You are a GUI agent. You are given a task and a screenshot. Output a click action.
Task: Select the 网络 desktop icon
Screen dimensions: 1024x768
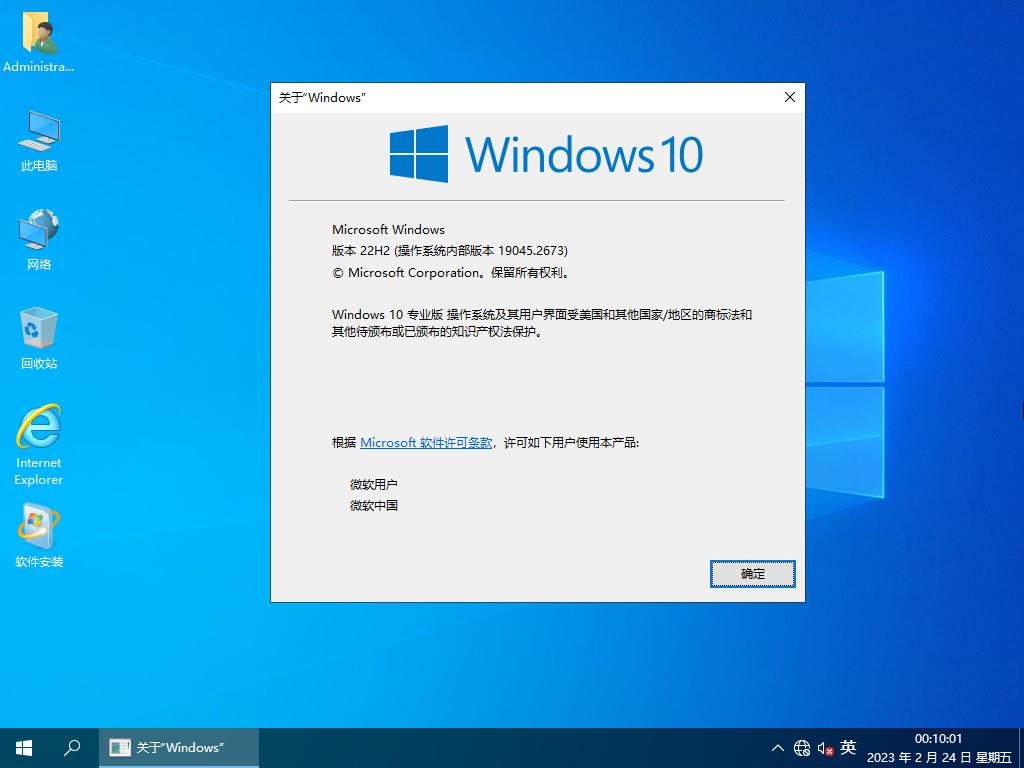point(39,238)
